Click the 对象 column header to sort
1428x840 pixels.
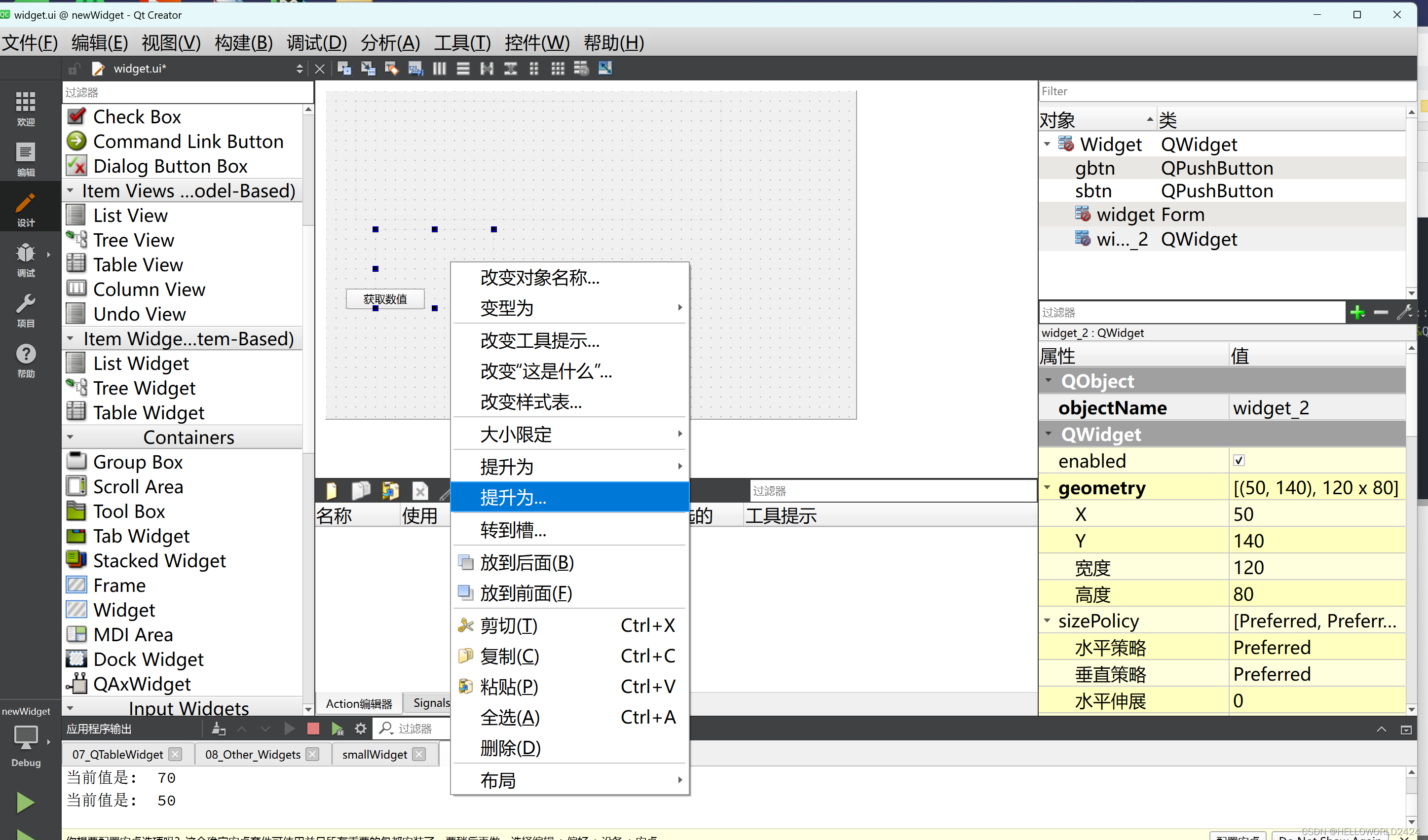tap(1097, 119)
